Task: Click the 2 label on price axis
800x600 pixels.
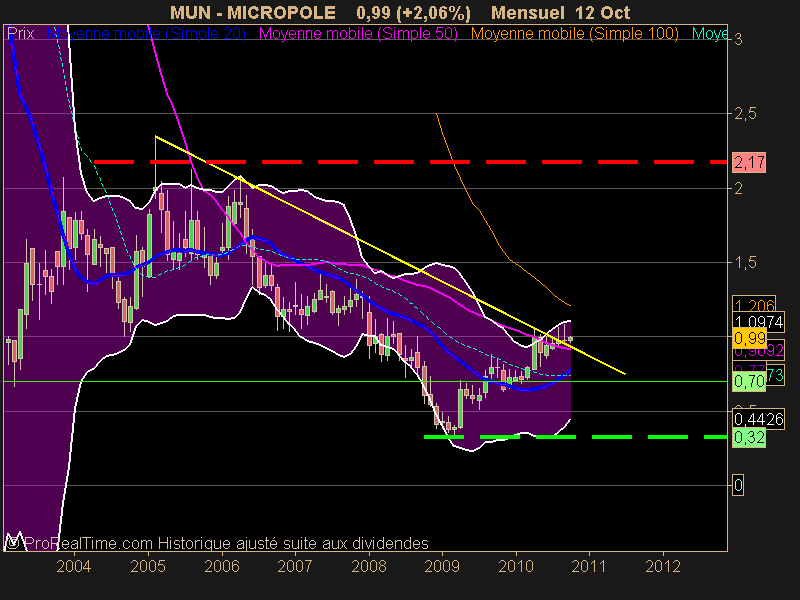Action: point(738,188)
